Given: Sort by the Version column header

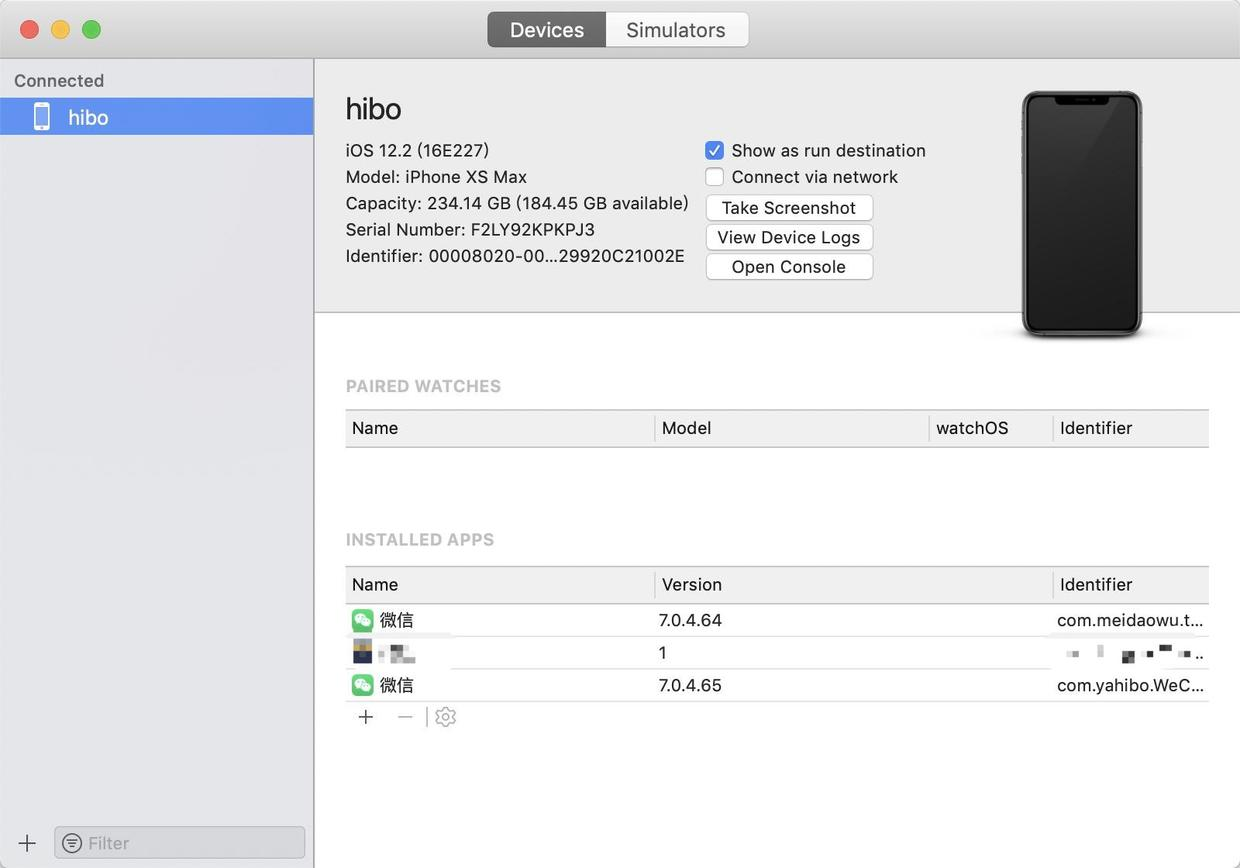Looking at the screenshot, I should (691, 585).
